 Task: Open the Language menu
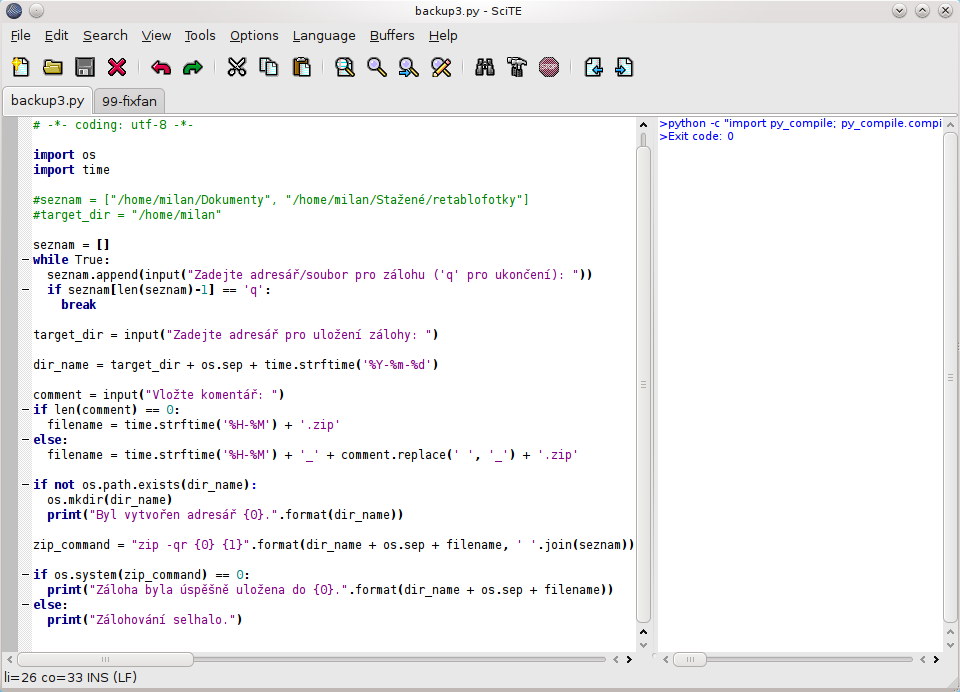click(x=324, y=36)
